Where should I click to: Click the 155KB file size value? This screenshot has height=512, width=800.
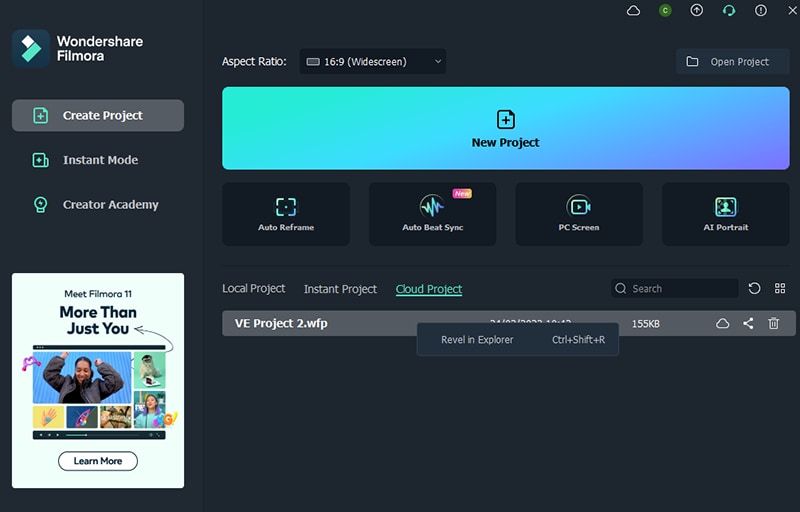[645, 324]
